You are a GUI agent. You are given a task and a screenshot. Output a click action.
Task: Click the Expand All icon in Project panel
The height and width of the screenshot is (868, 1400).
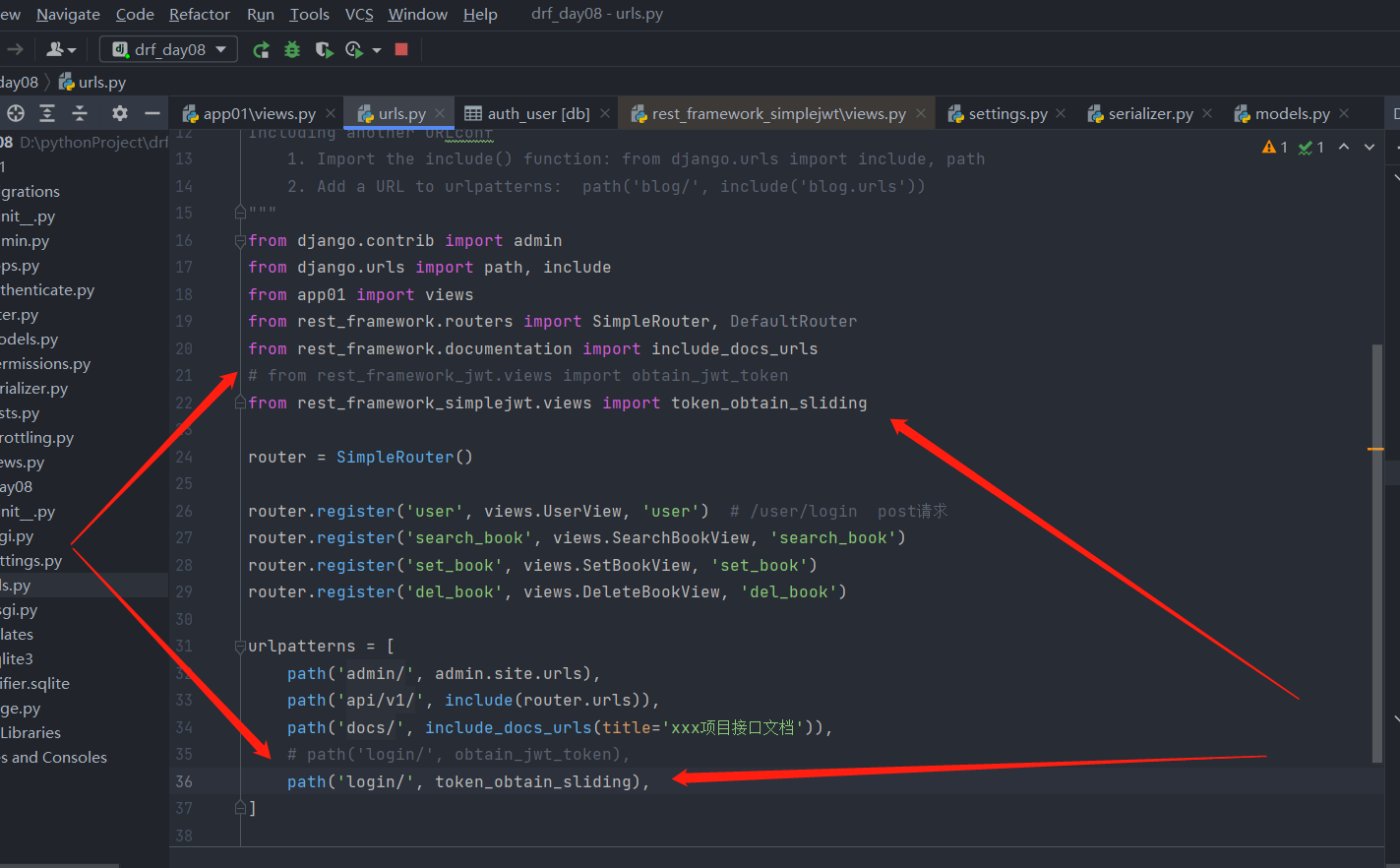[x=47, y=113]
